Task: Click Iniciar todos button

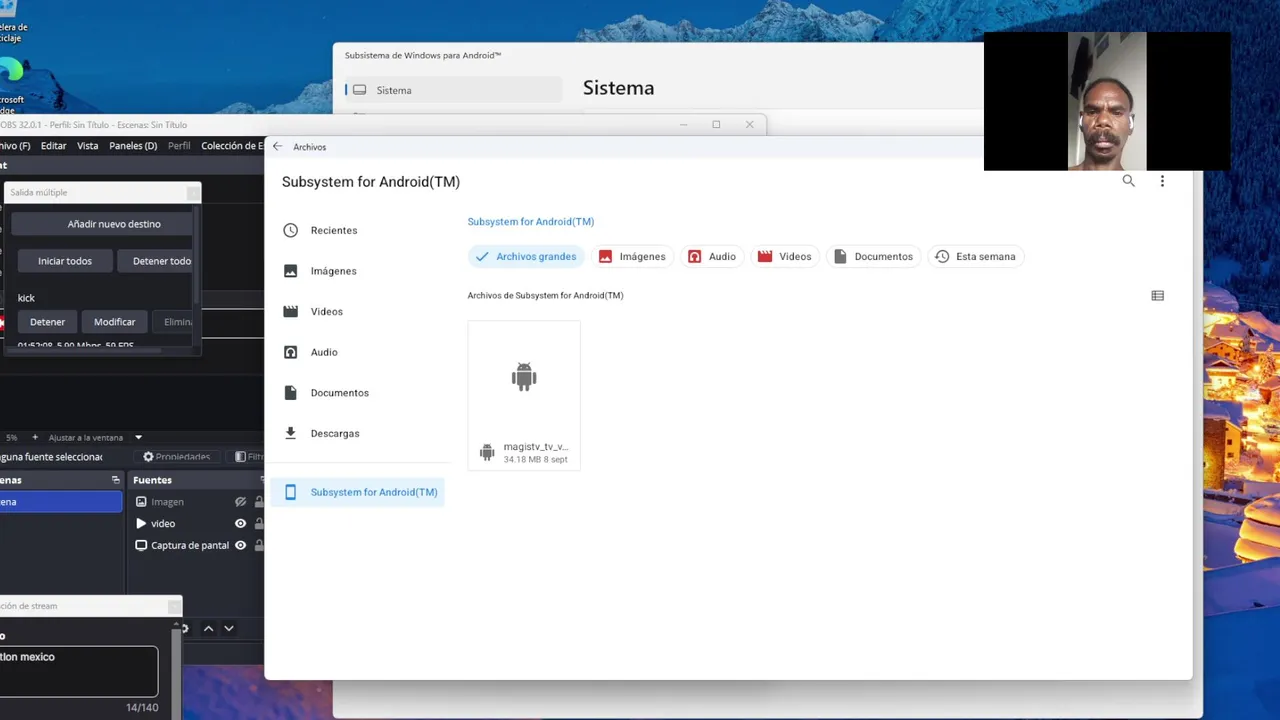Action: point(65,261)
